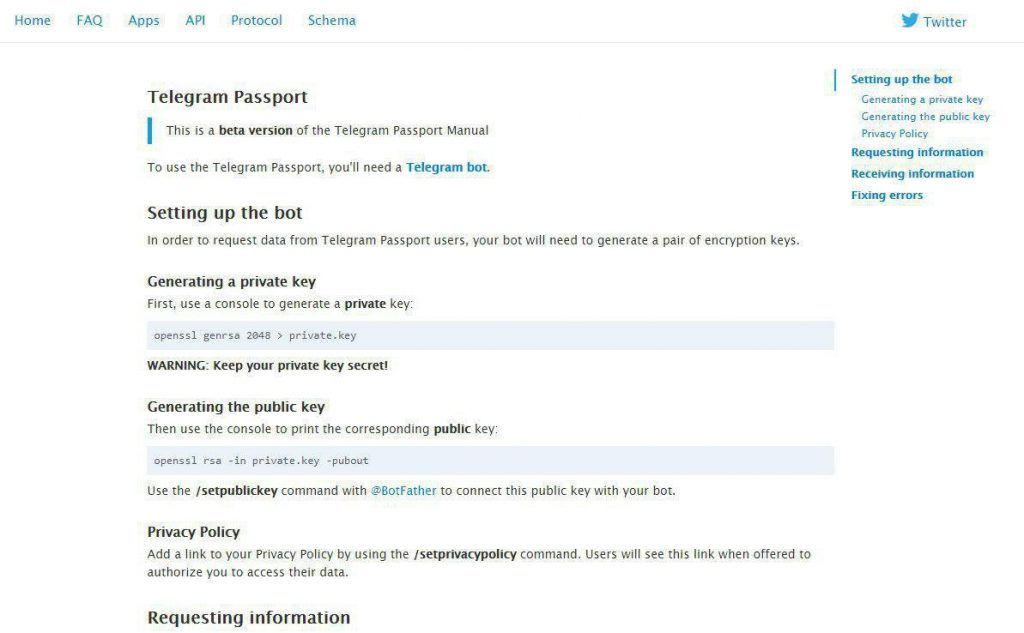Click the Telegram Passport page heading

(227, 97)
